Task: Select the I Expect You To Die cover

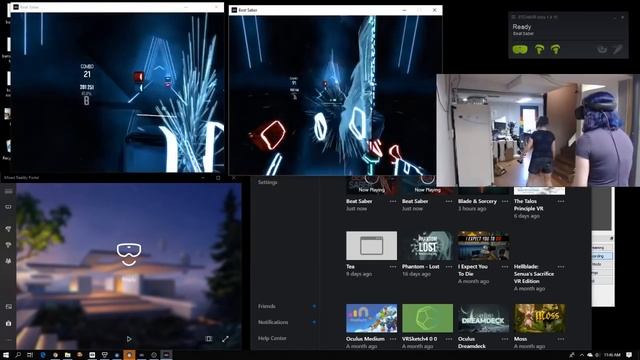Action: point(483,246)
